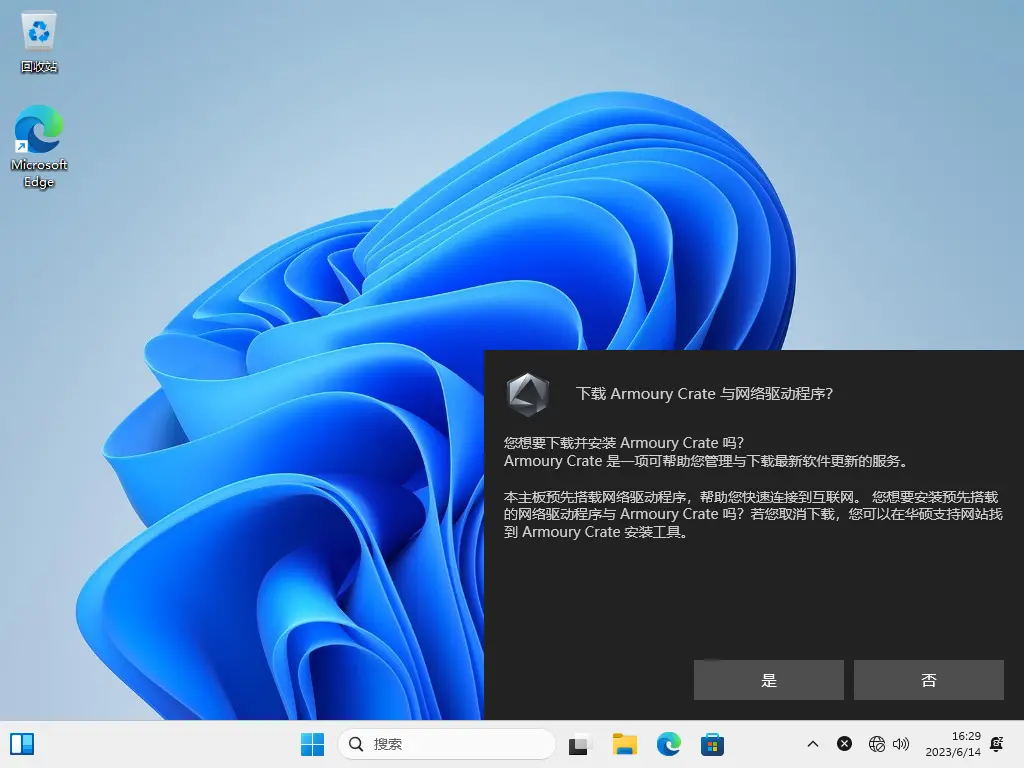Expand the hidden system tray icons chevron

[x=812, y=744]
